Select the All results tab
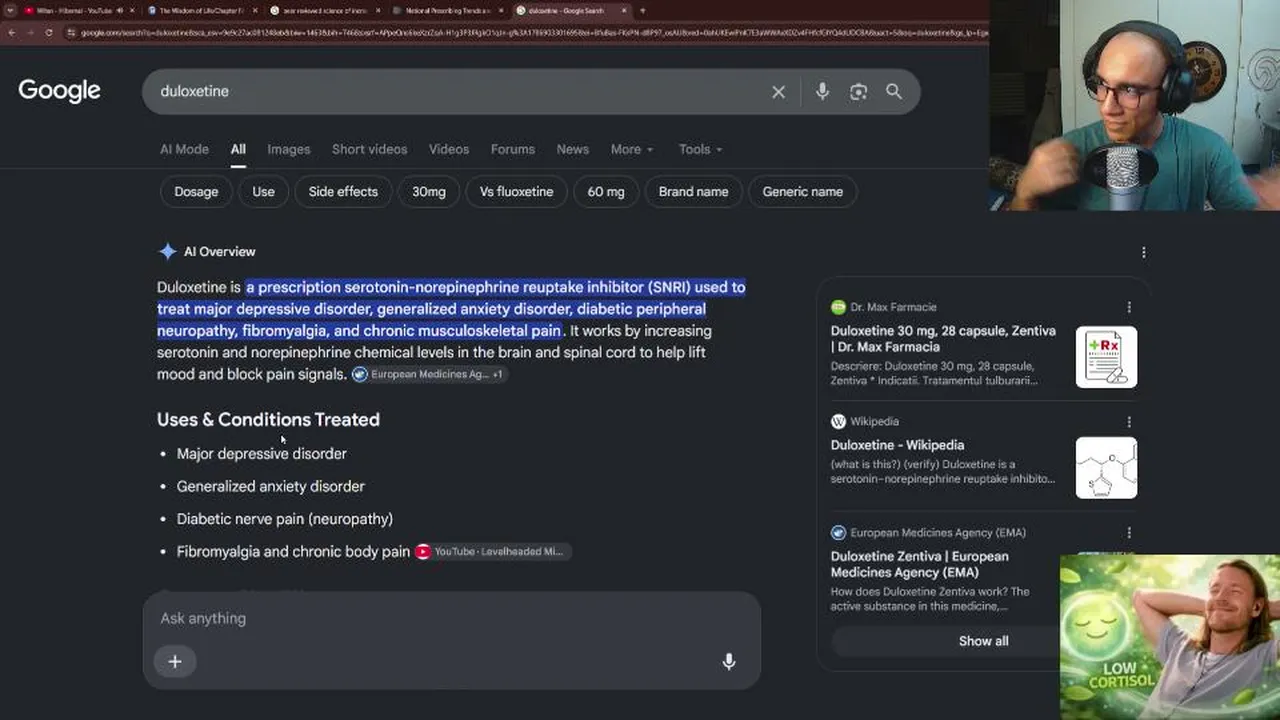Screen dimensions: 1280x720 pos(238,149)
